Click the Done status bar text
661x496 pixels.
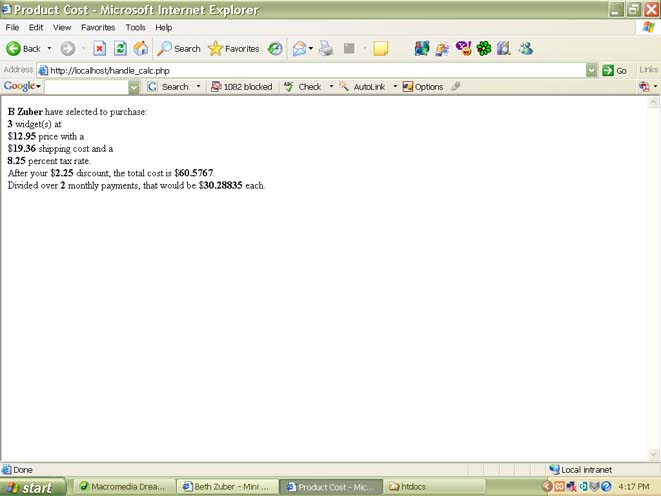pos(23,469)
